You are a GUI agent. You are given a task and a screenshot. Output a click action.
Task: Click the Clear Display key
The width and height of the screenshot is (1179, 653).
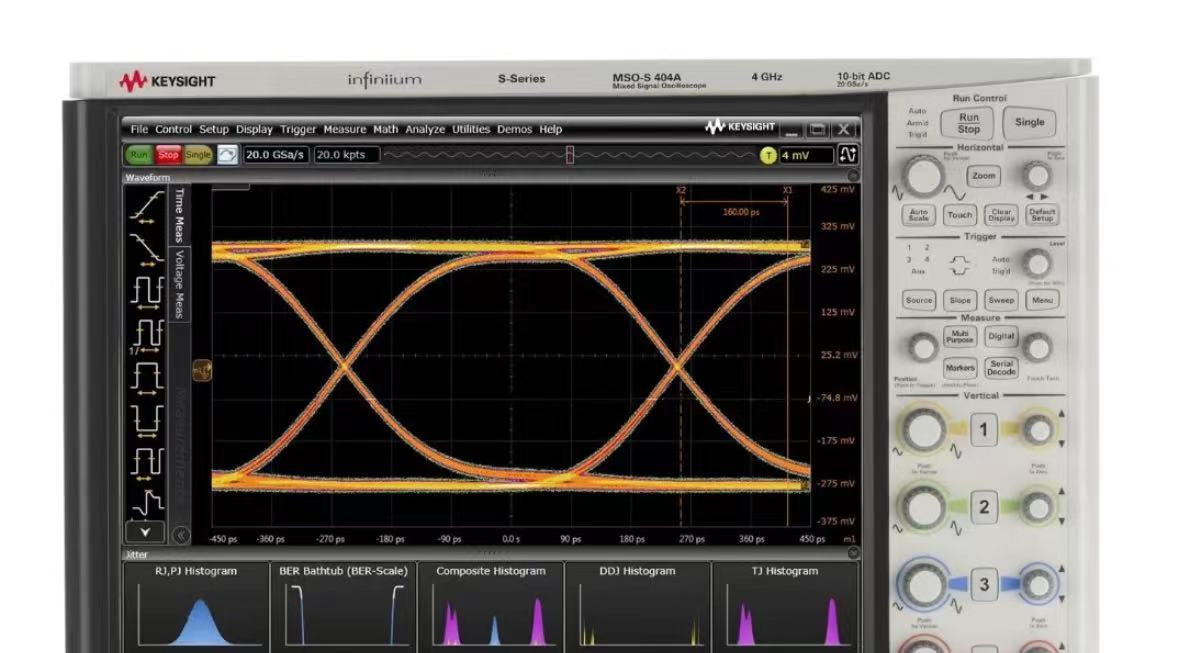[x=1001, y=215]
